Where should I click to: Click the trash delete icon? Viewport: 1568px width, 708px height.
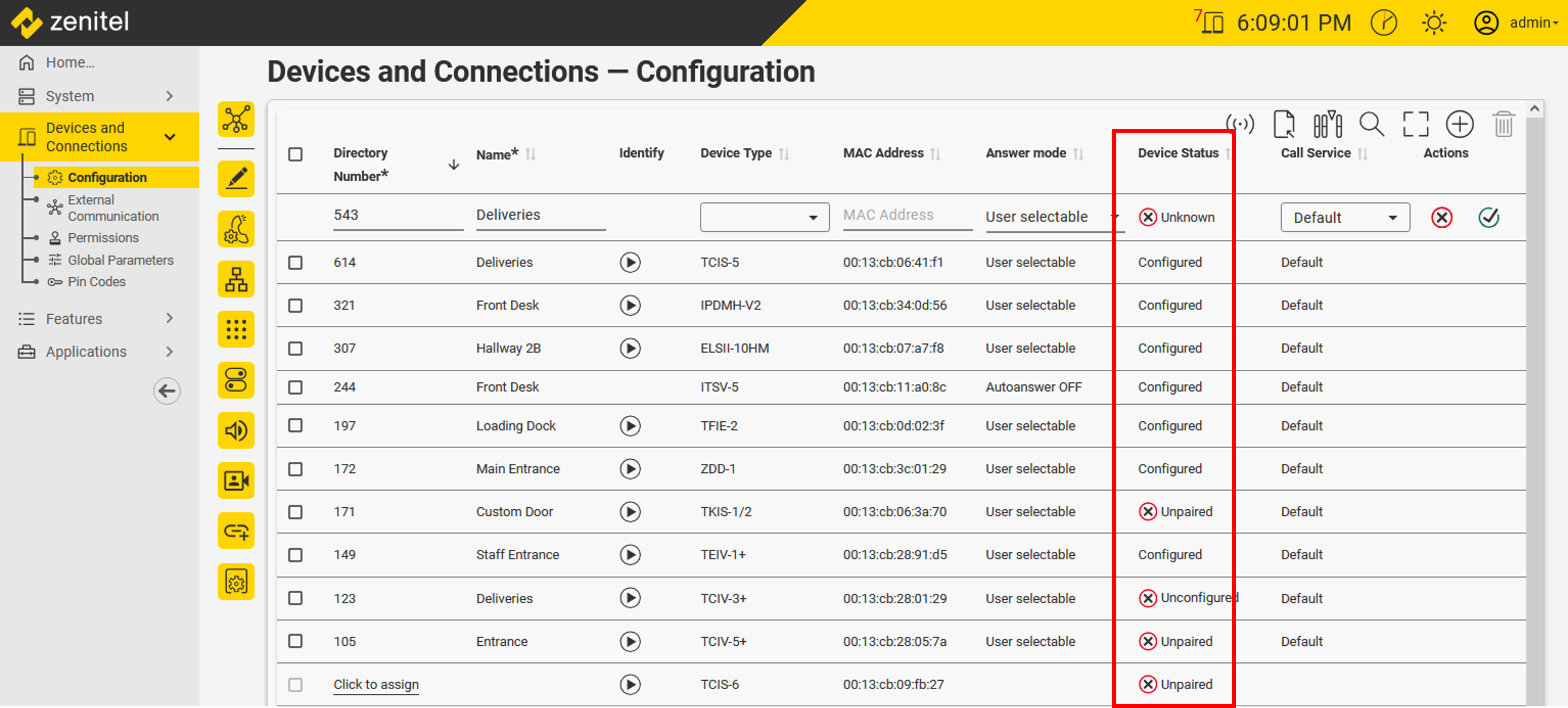tap(1503, 125)
